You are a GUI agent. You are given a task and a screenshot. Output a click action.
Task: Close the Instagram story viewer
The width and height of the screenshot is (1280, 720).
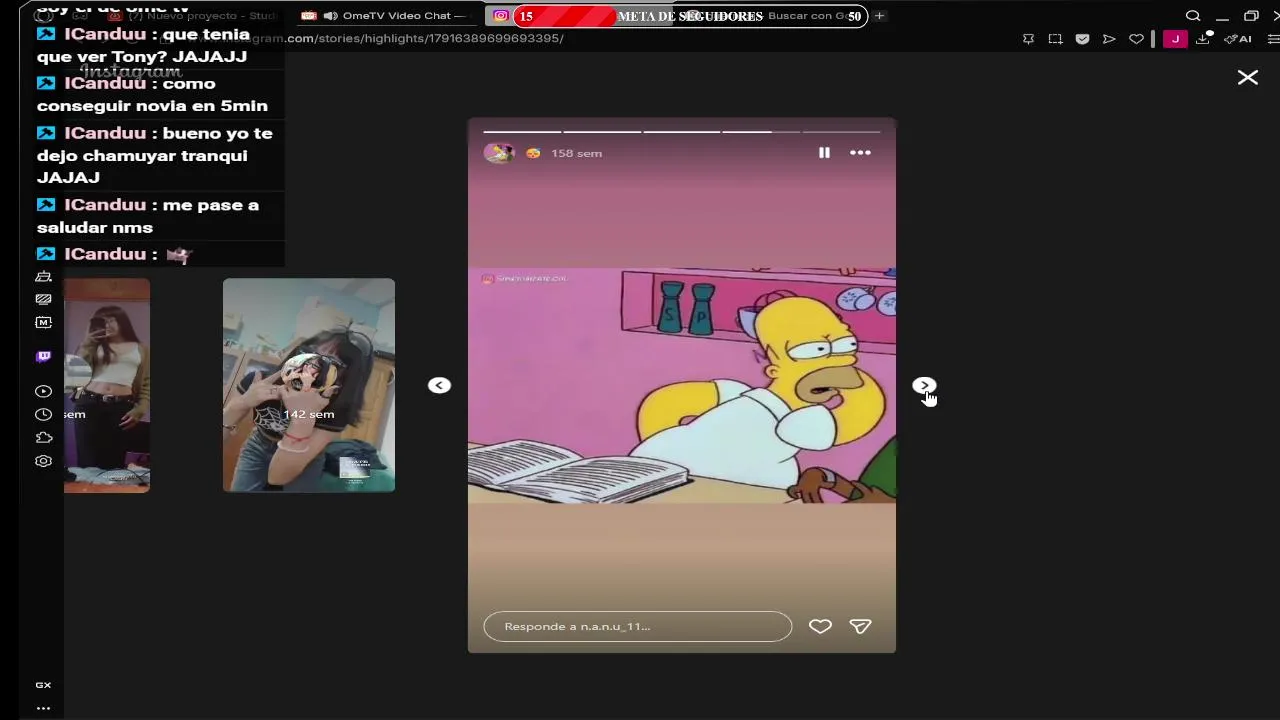pos(1247,77)
